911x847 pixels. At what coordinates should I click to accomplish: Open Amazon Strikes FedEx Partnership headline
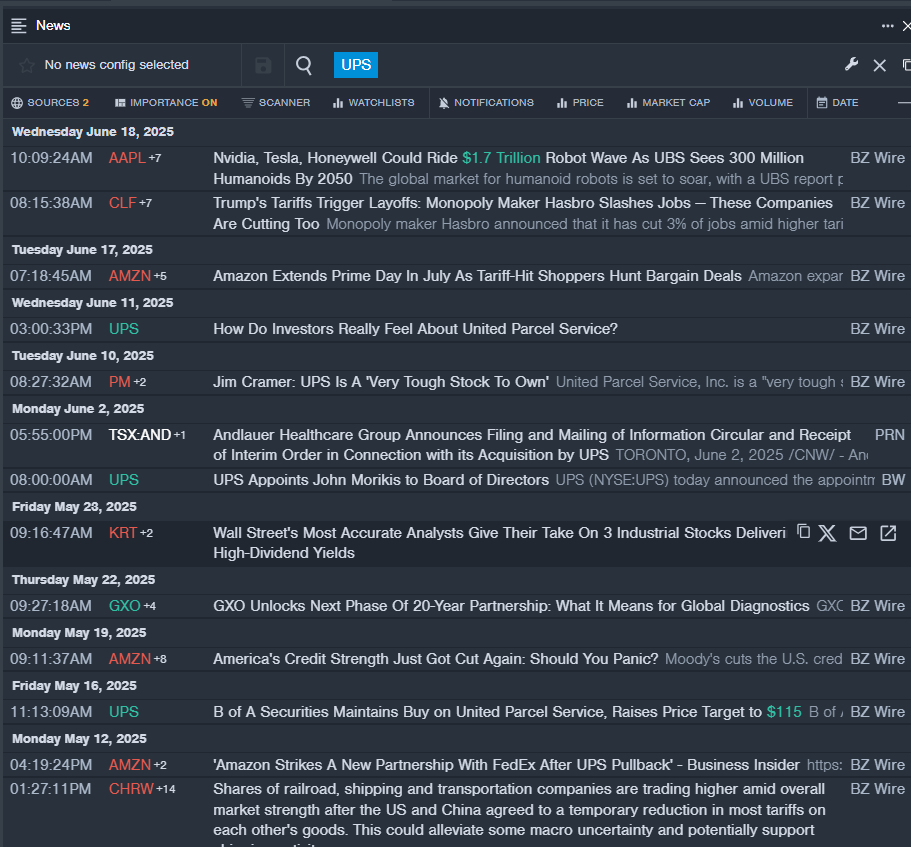click(x=506, y=765)
